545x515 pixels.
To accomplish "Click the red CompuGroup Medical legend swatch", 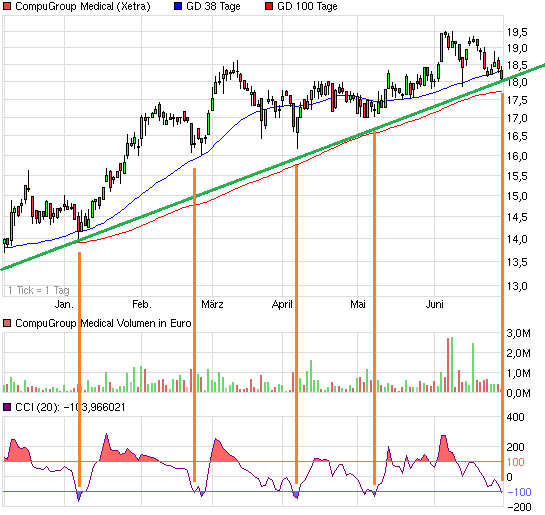I will click(x=7, y=6).
